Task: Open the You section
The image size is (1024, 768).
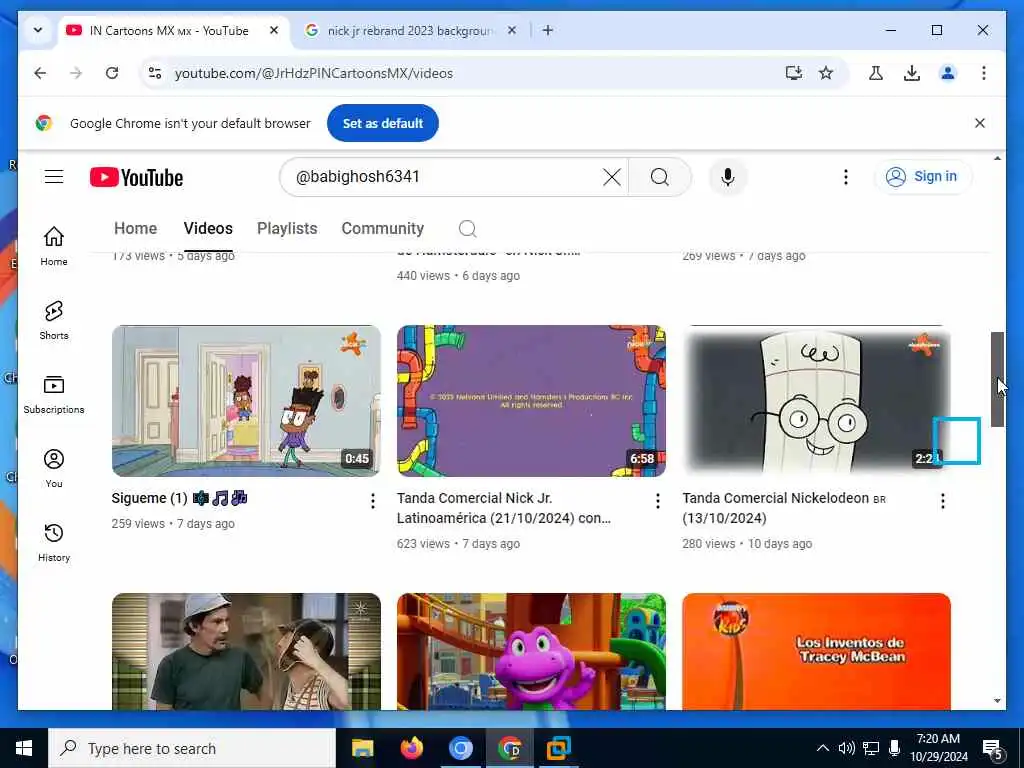Action: click(54, 468)
